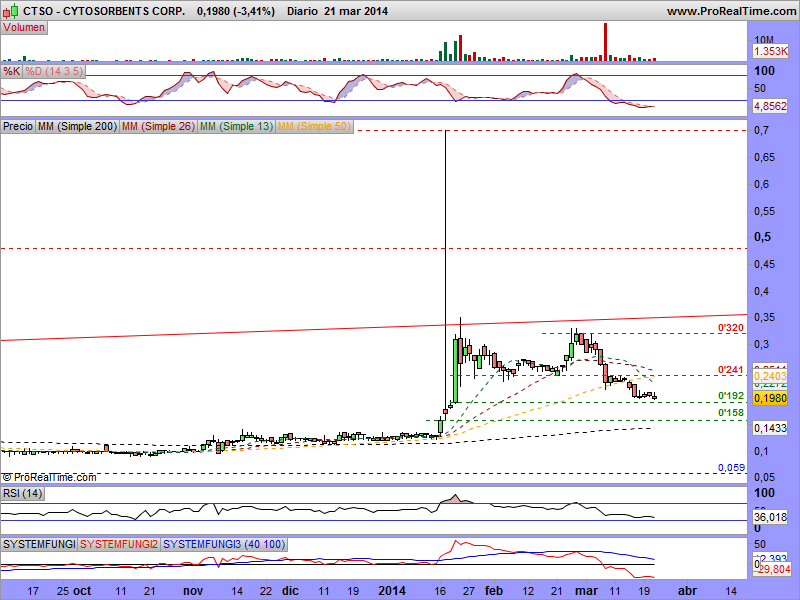Click the RSI value 36,018
This screenshot has width=800, height=600.
pos(770,517)
